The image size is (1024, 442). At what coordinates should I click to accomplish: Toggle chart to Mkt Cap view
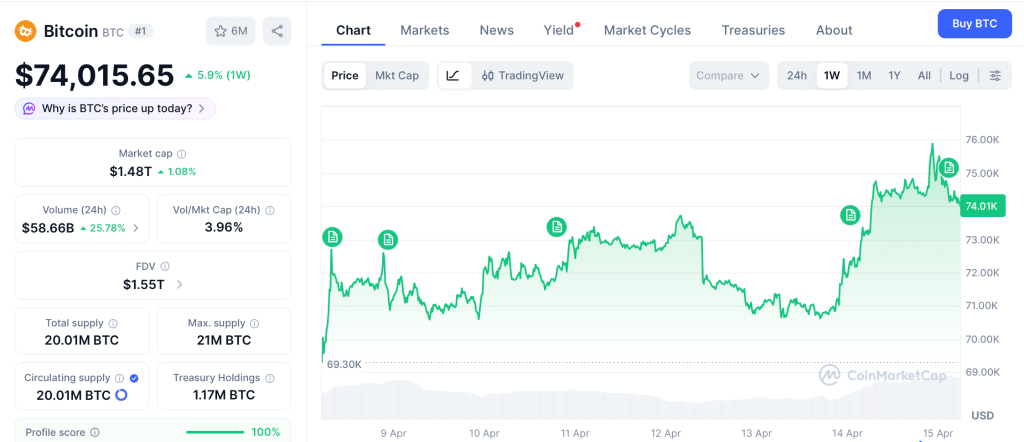pos(397,75)
